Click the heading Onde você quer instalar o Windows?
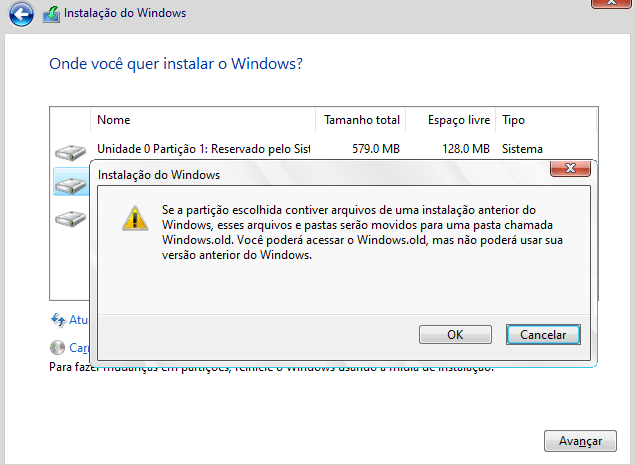Screen dimensions: 635x465 (176, 64)
